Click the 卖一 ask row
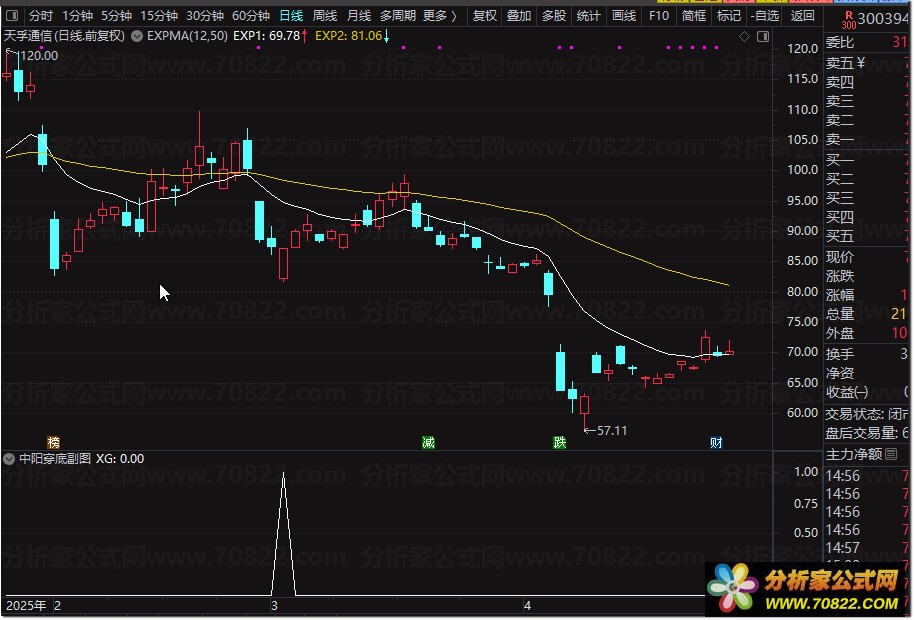This screenshot has width=915, height=620. point(867,139)
